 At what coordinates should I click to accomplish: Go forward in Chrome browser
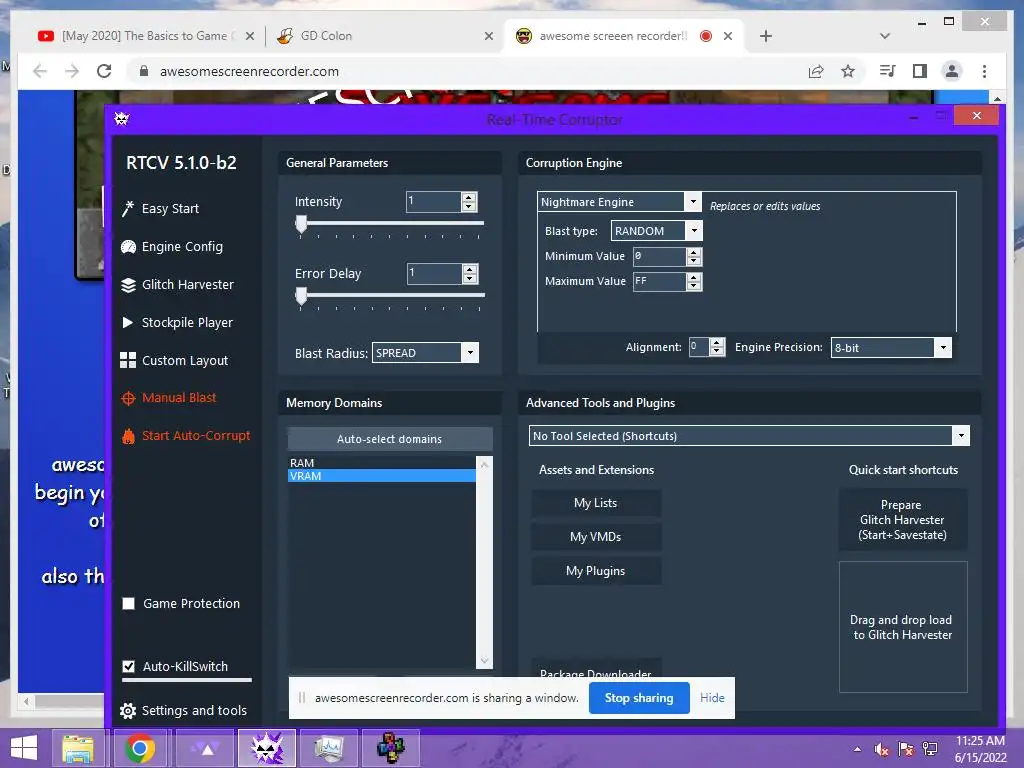click(72, 71)
